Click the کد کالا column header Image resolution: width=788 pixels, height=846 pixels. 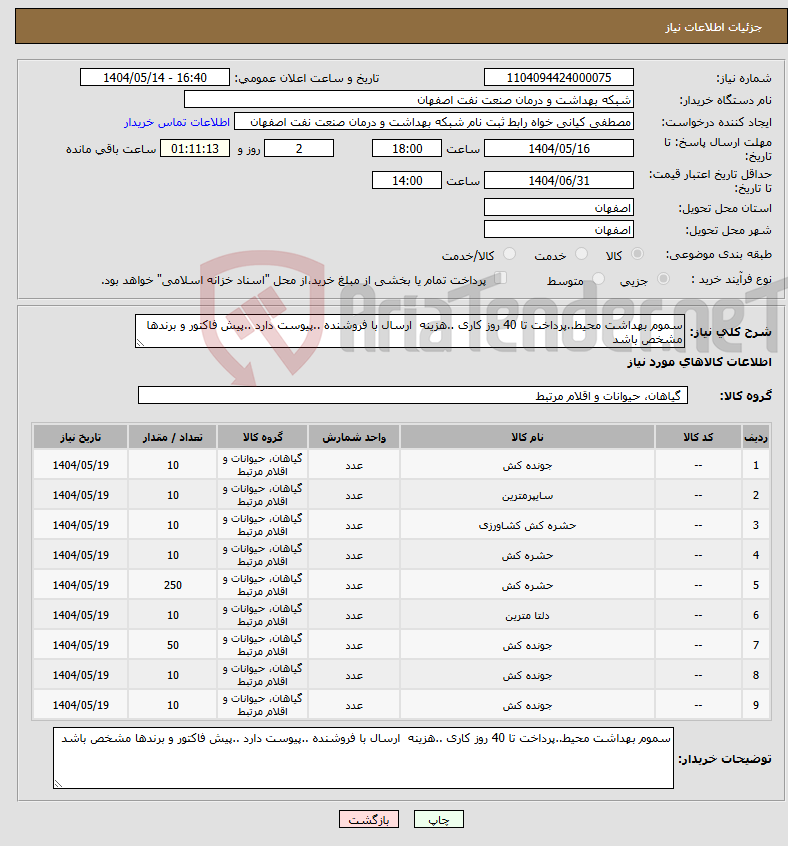tap(698, 437)
